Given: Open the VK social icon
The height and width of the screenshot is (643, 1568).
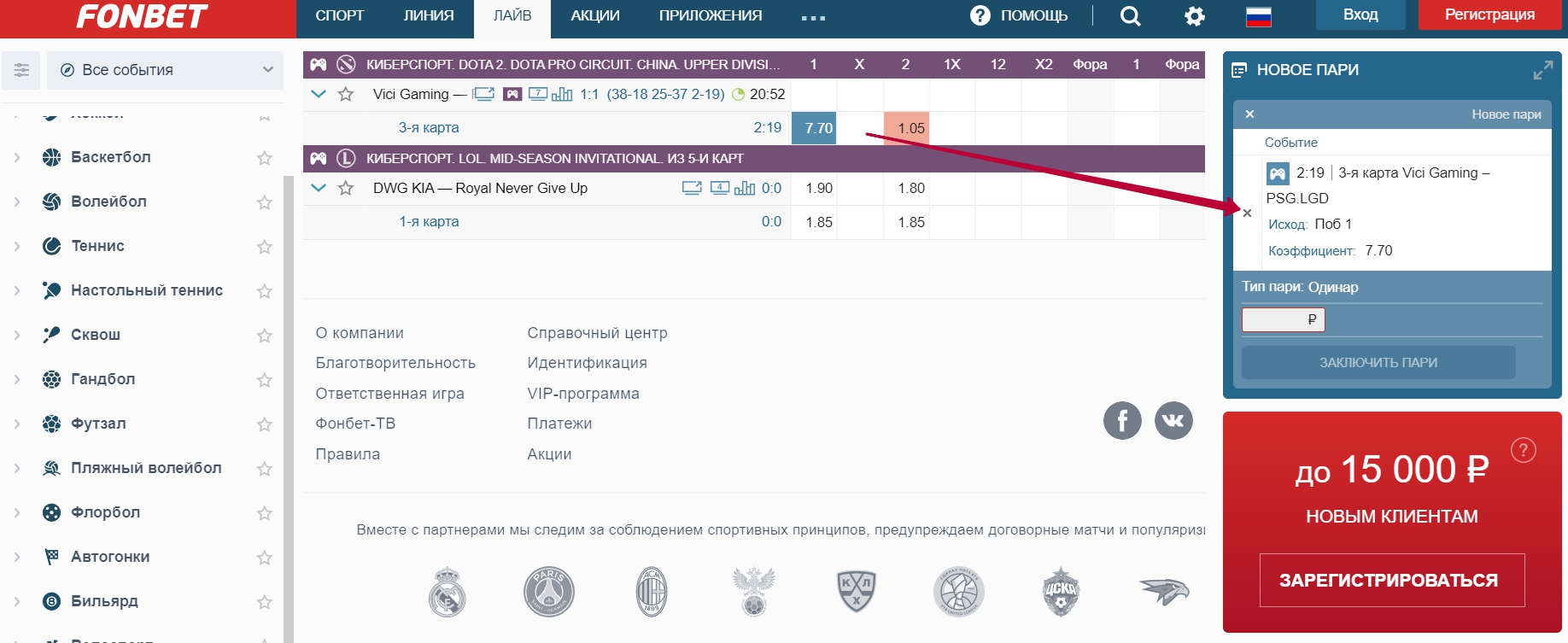Looking at the screenshot, I should click(1173, 420).
